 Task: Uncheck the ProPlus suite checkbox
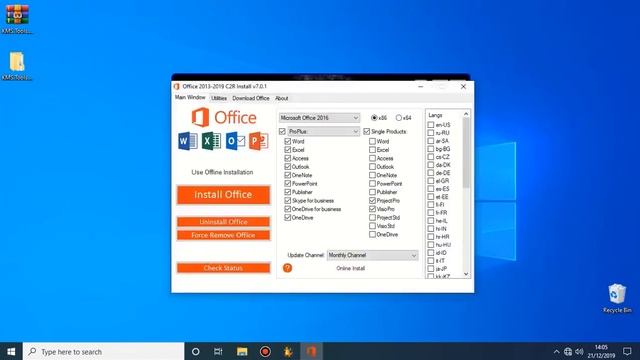[282, 131]
